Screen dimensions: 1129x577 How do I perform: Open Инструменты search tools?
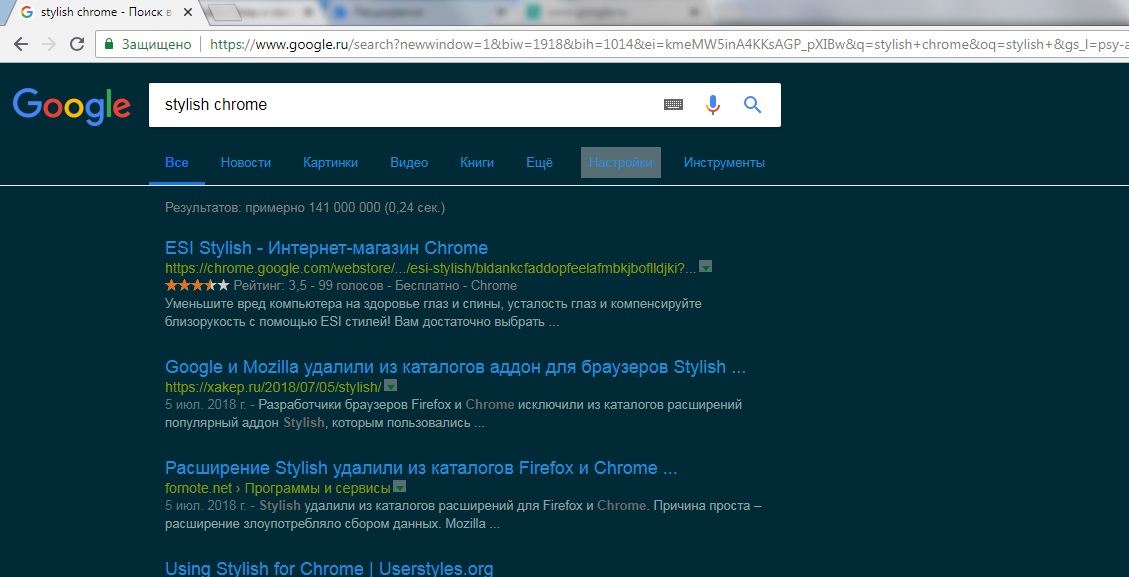pyautogui.click(x=724, y=163)
